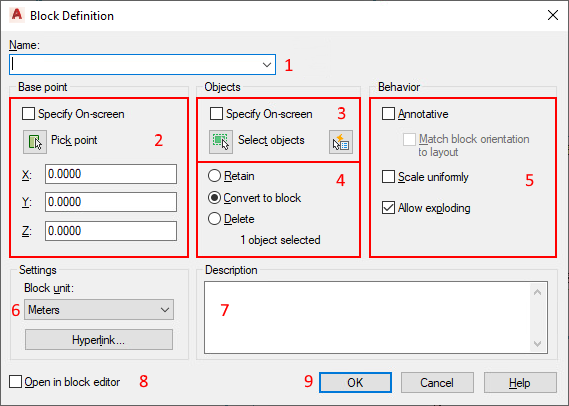Click the Select objects icon button
The image size is (569, 406).
[x=221, y=142]
